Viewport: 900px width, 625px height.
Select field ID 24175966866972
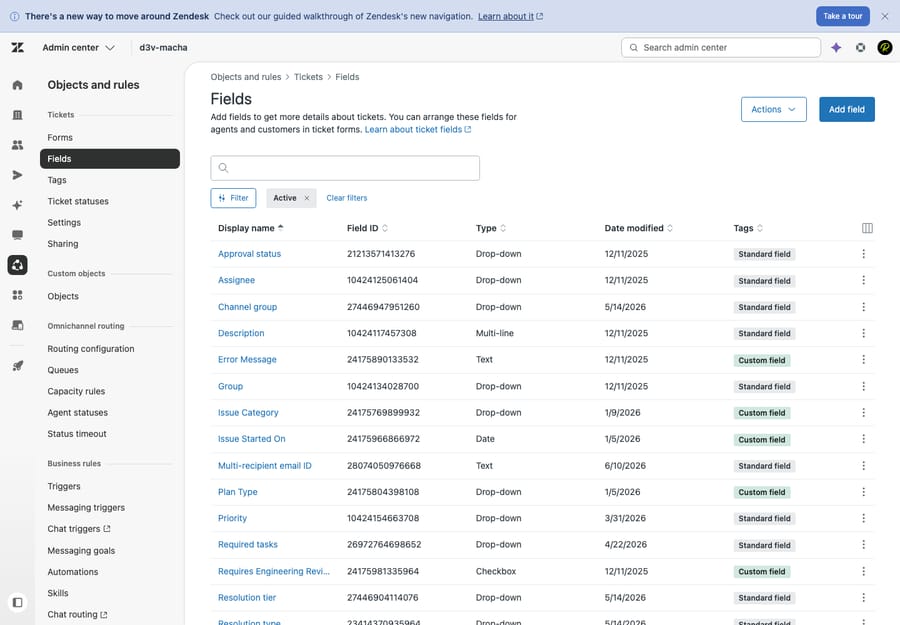(x=383, y=439)
